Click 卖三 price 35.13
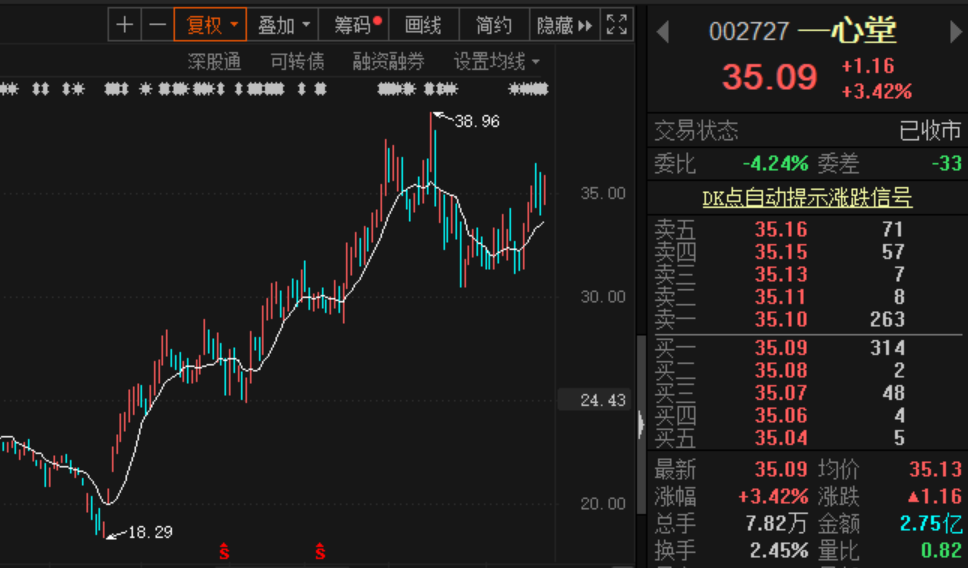This screenshot has width=968, height=568. 781,274
